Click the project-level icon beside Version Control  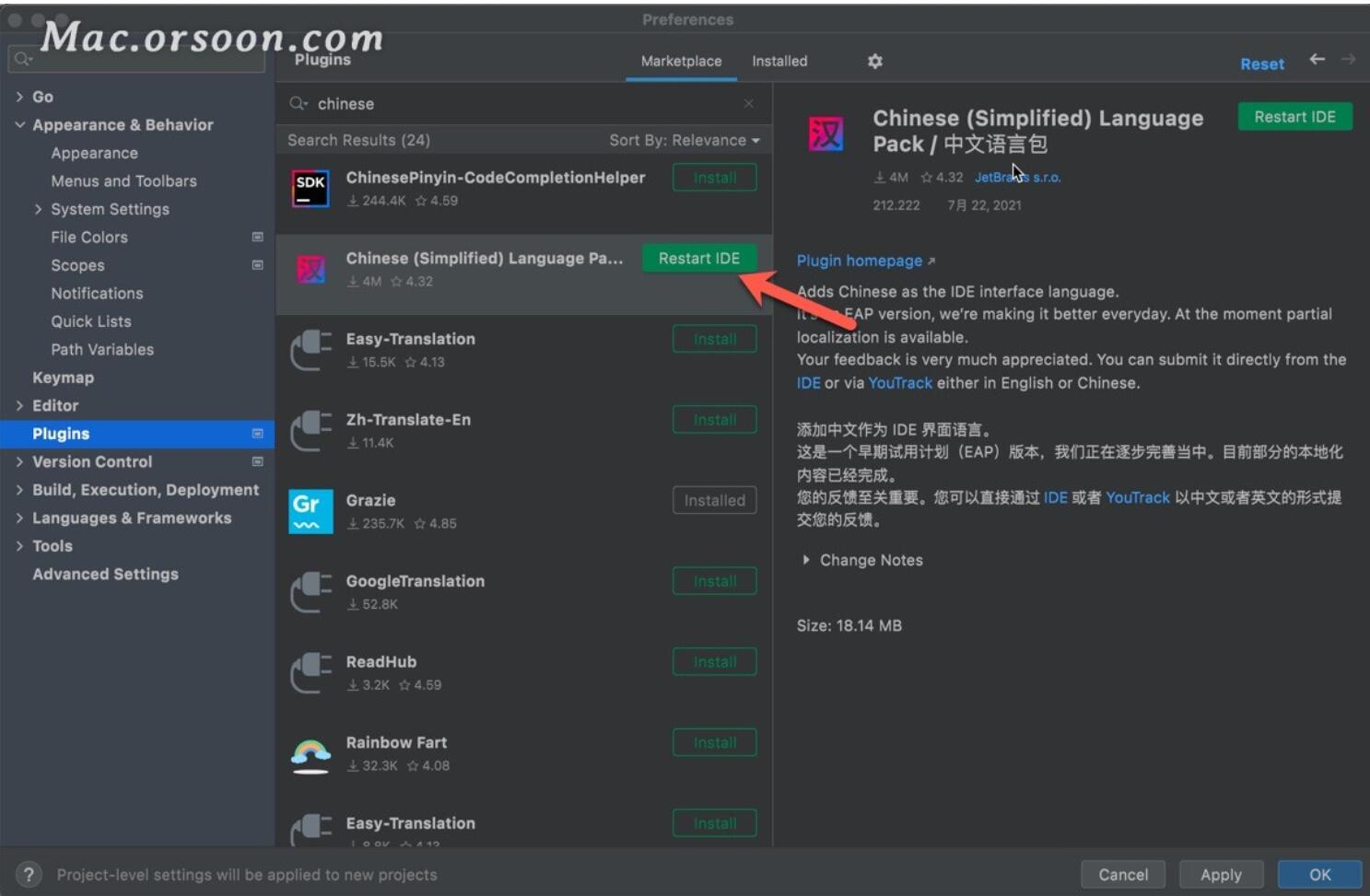[x=257, y=461]
